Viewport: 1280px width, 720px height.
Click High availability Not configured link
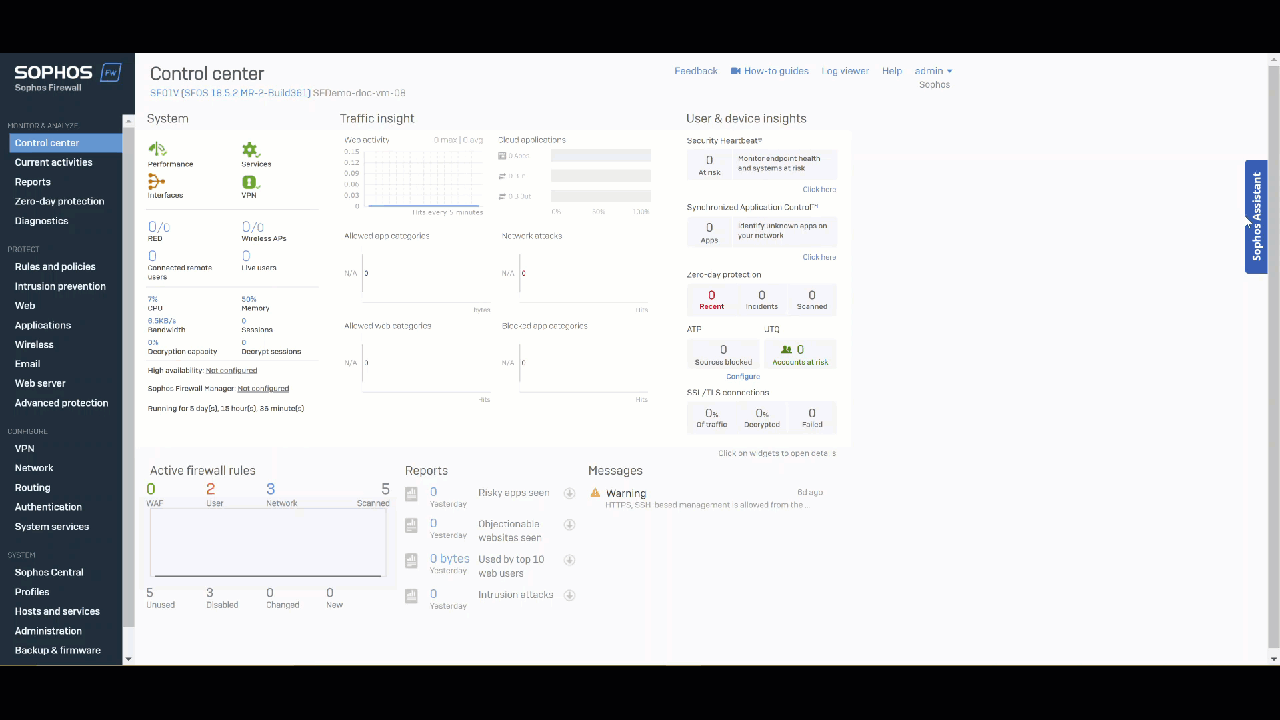pos(231,370)
